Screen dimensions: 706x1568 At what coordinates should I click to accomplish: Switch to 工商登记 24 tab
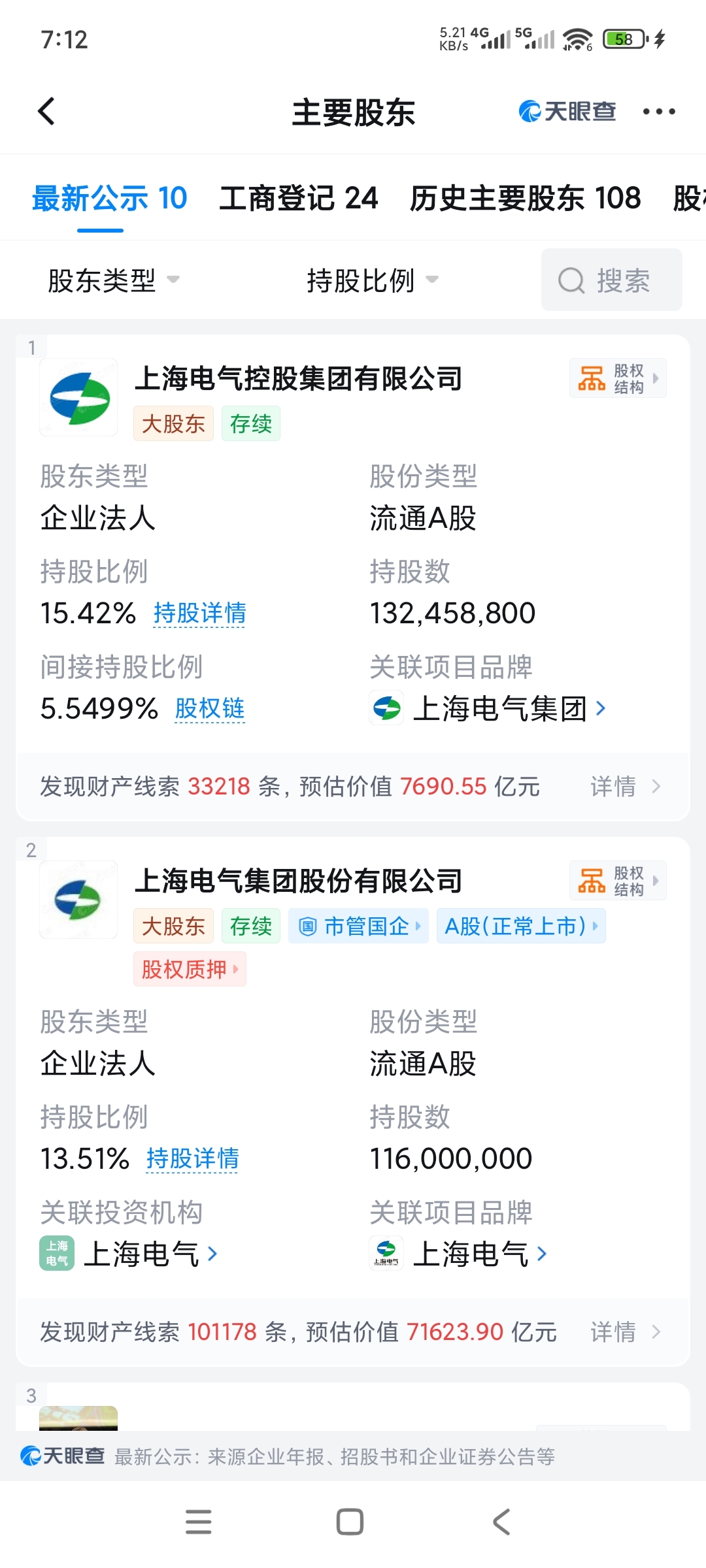299,198
